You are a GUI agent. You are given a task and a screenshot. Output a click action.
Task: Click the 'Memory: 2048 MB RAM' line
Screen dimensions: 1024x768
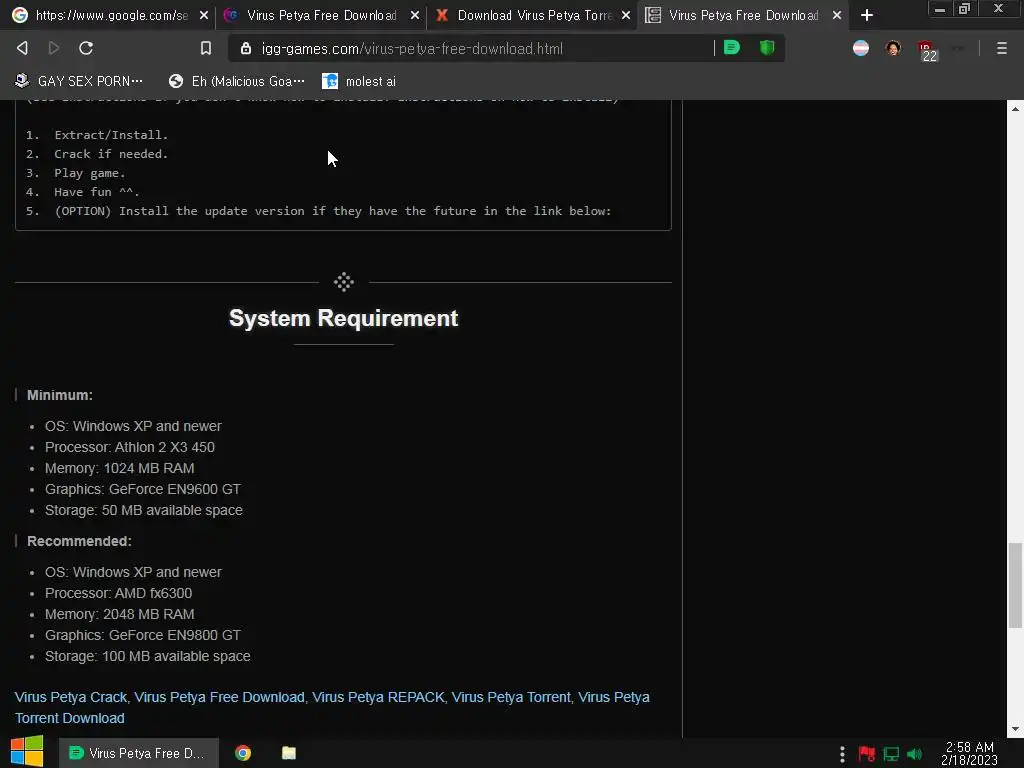(x=120, y=614)
